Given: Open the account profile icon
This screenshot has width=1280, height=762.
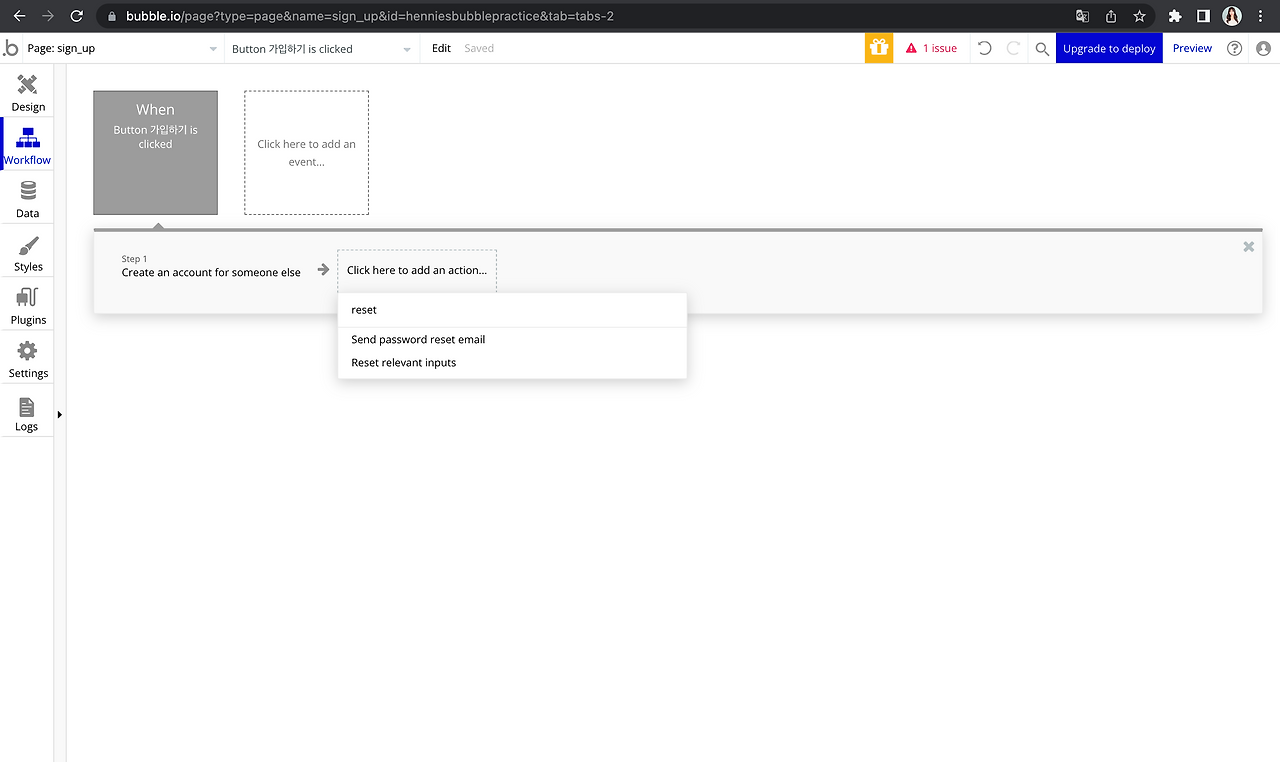Looking at the screenshot, I should [1264, 48].
